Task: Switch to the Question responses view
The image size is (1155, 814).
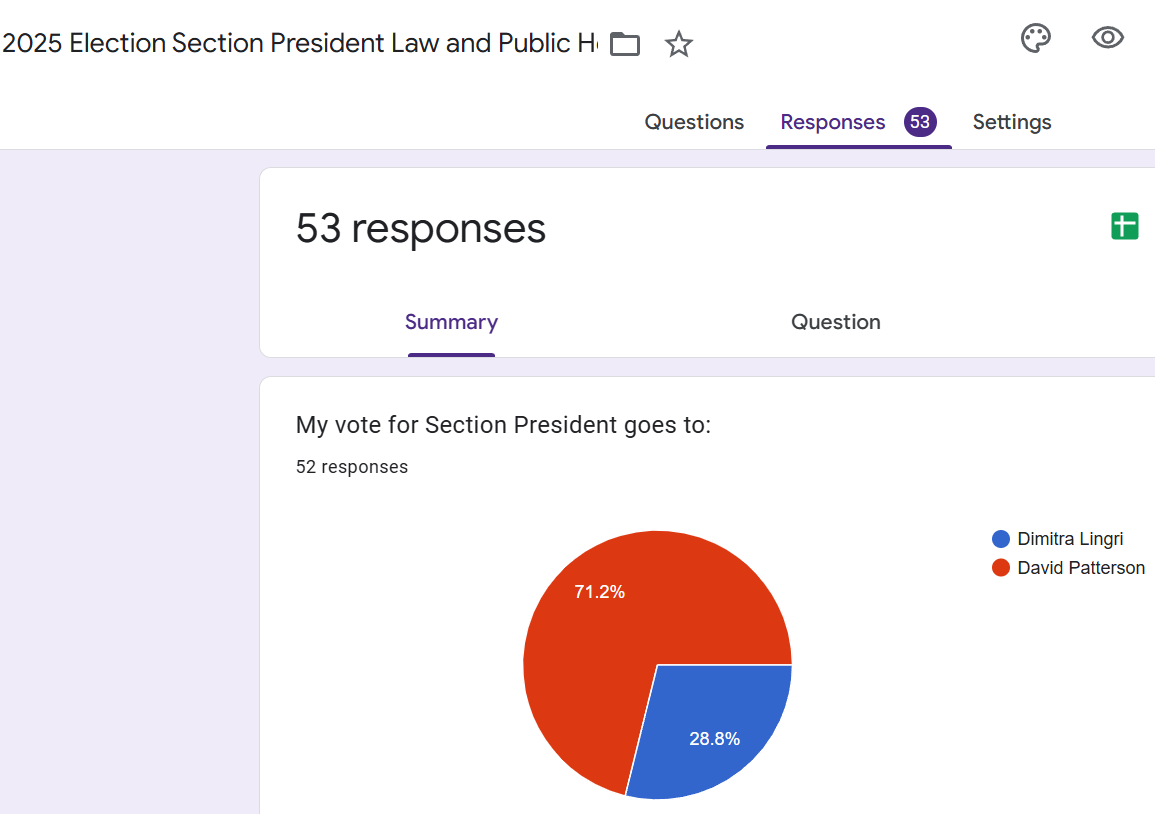Action: (836, 322)
